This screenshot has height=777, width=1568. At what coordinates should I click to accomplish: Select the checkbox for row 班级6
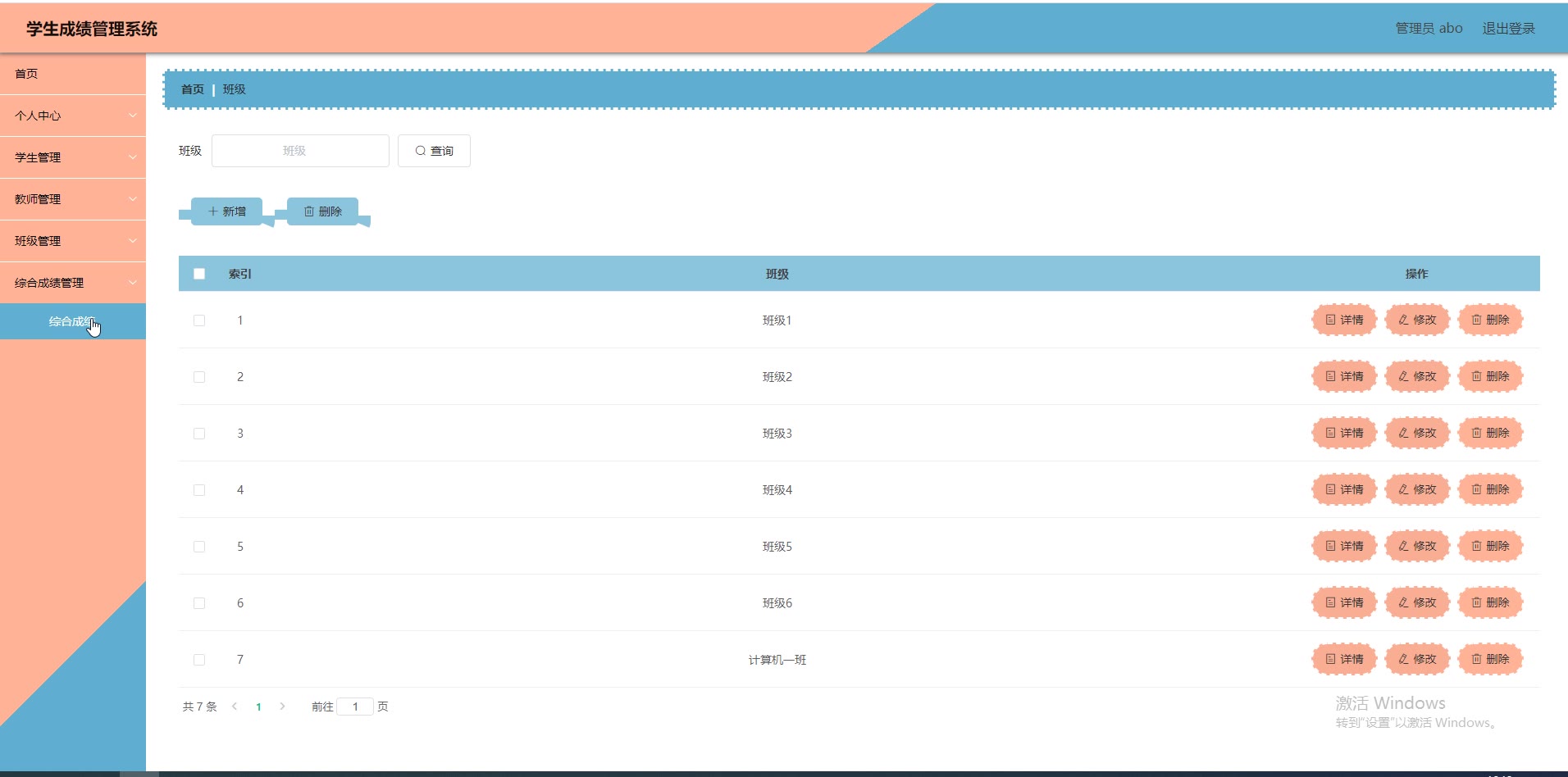(x=199, y=603)
